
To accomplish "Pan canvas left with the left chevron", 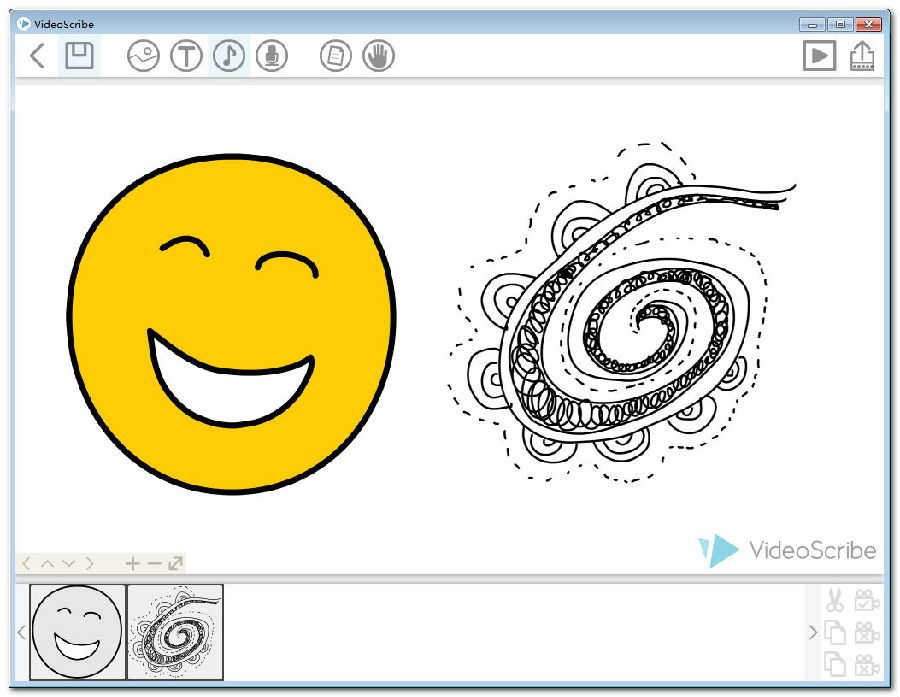I will pos(26,563).
